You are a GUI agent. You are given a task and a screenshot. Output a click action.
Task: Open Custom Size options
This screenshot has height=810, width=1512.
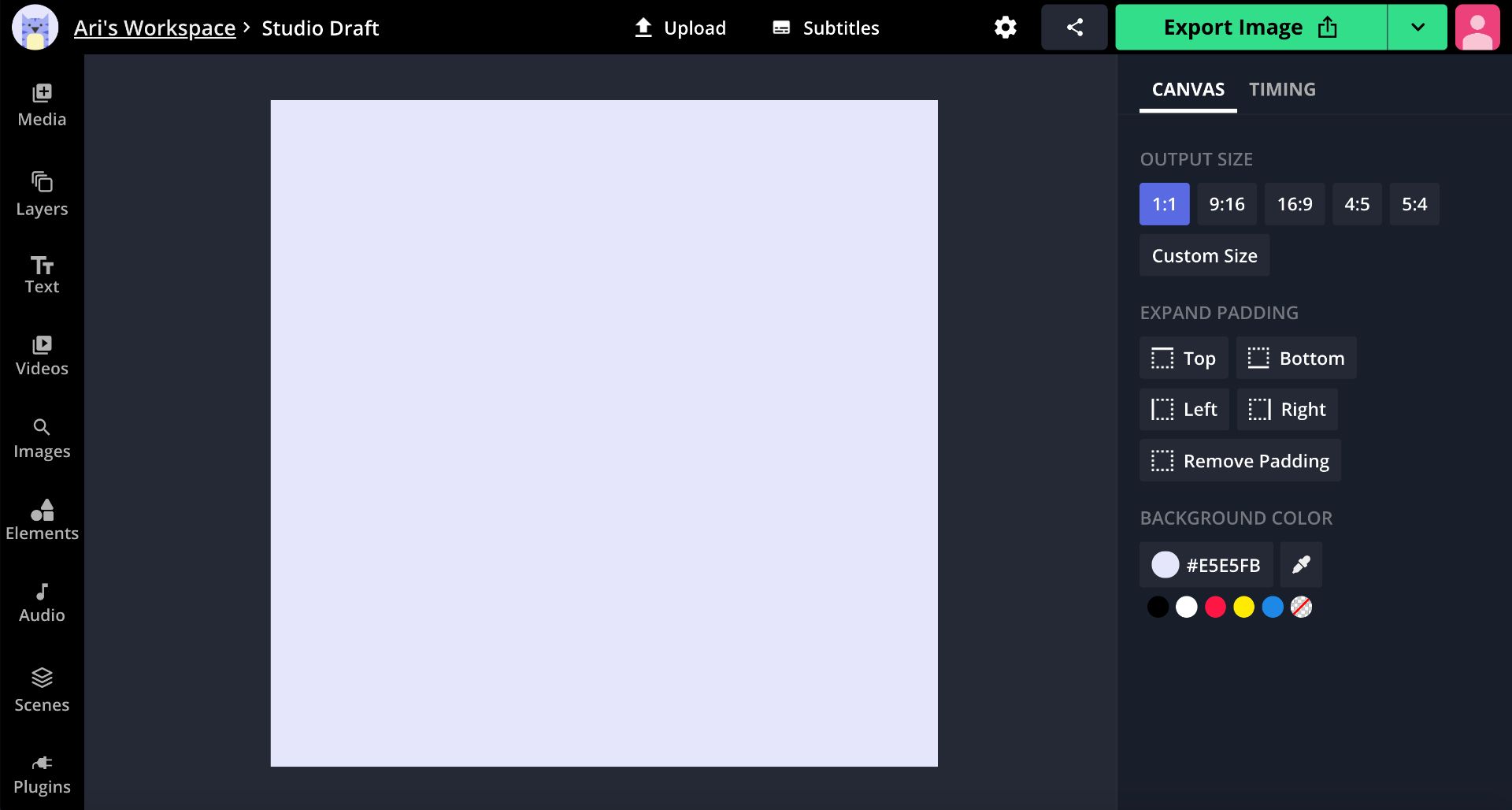pos(1204,255)
